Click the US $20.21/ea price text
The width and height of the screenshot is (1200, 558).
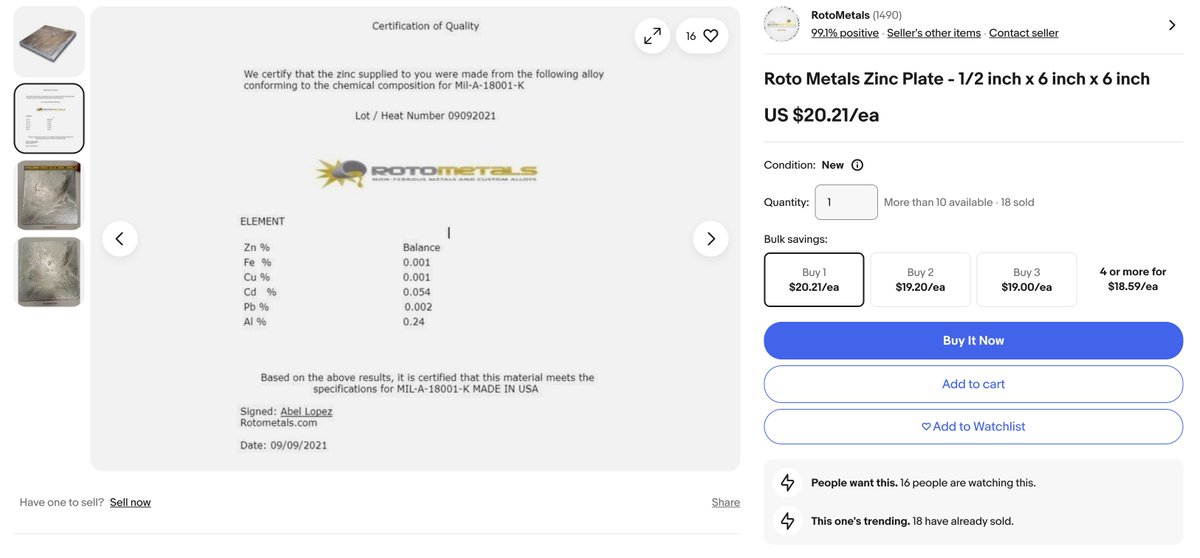point(822,115)
